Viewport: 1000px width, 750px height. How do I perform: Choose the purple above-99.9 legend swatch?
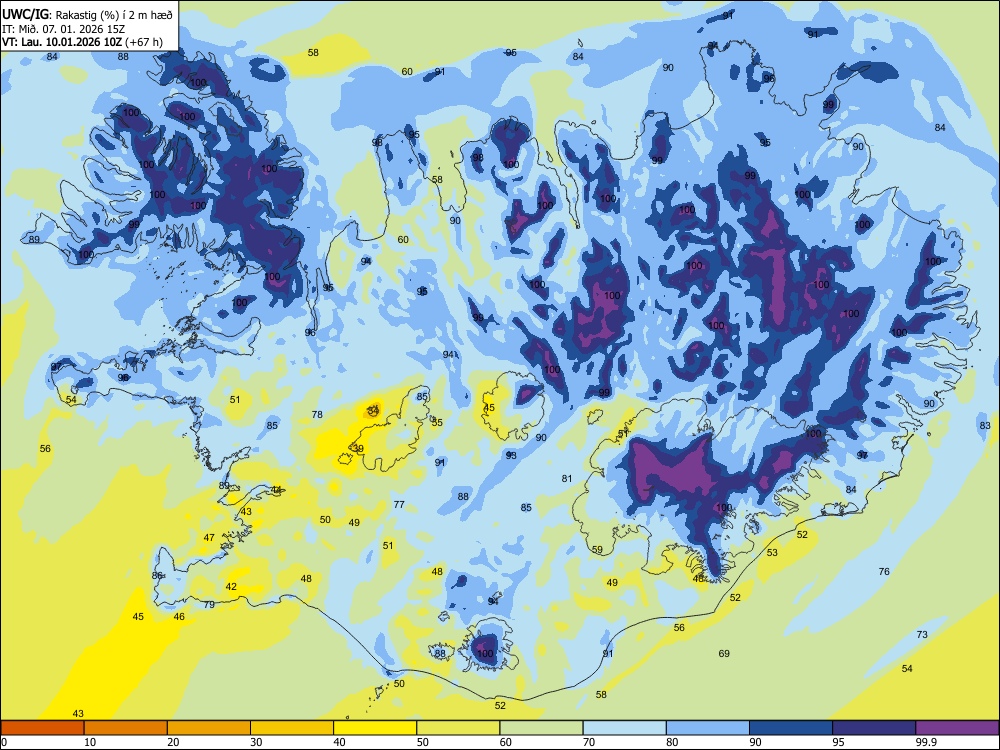957,728
